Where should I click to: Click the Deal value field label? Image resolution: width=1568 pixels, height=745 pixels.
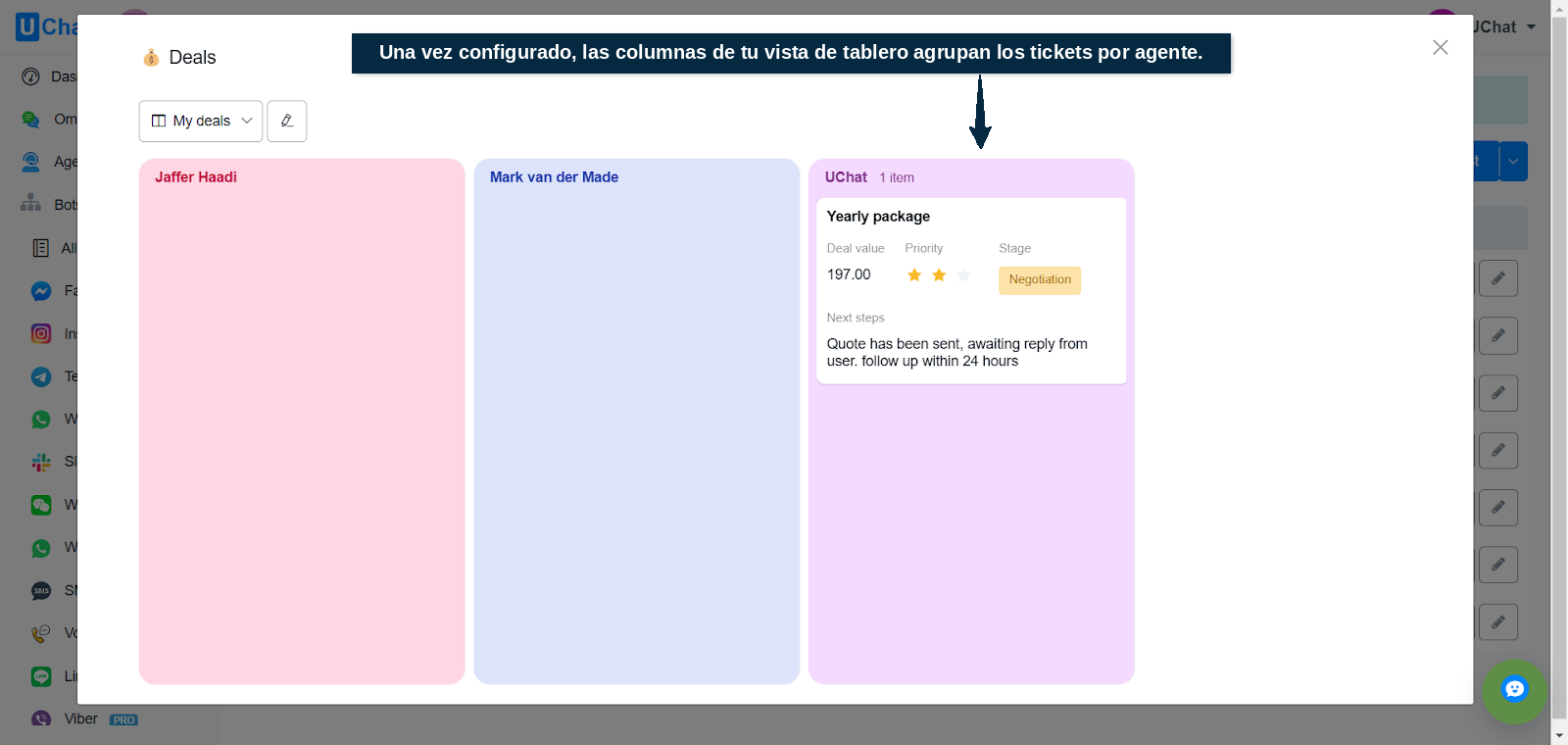click(856, 248)
